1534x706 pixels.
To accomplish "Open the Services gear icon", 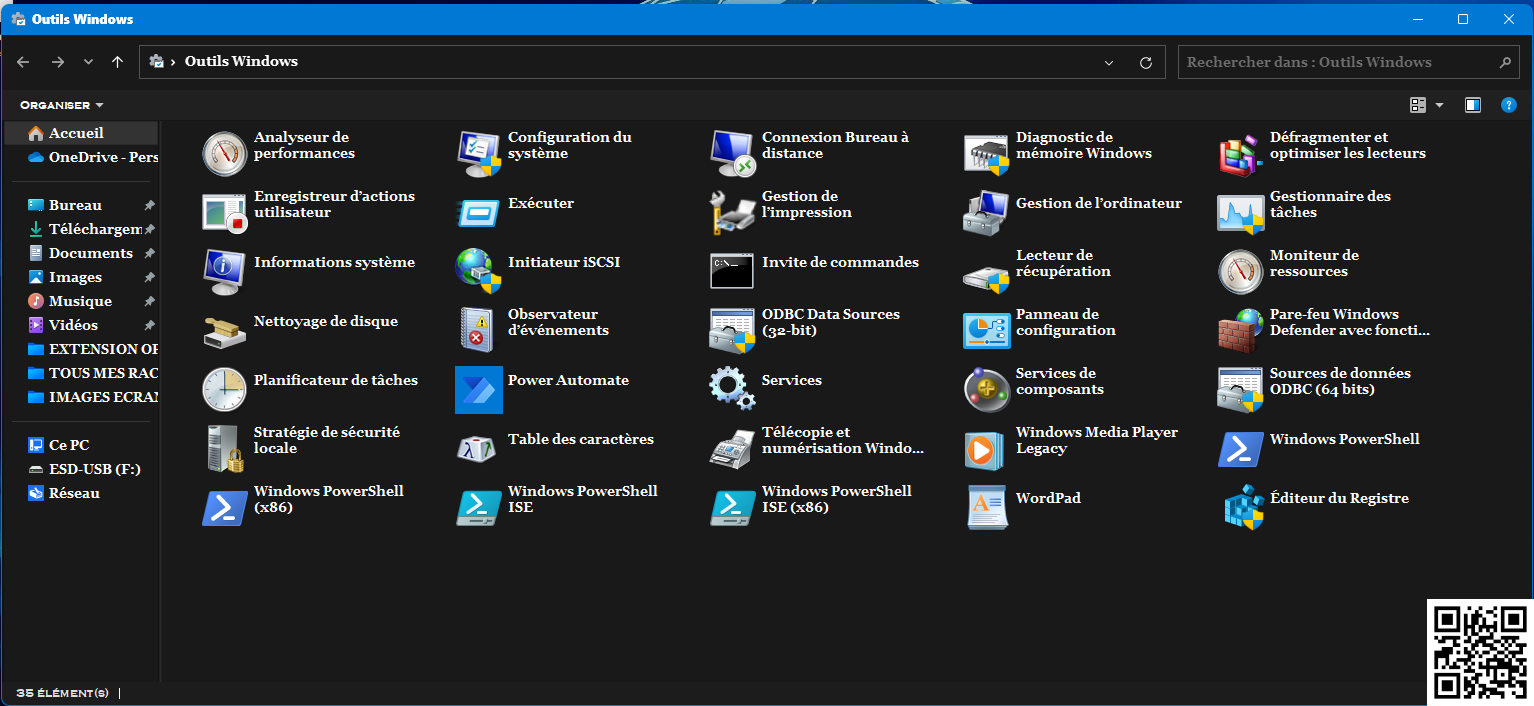I will tap(732, 389).
